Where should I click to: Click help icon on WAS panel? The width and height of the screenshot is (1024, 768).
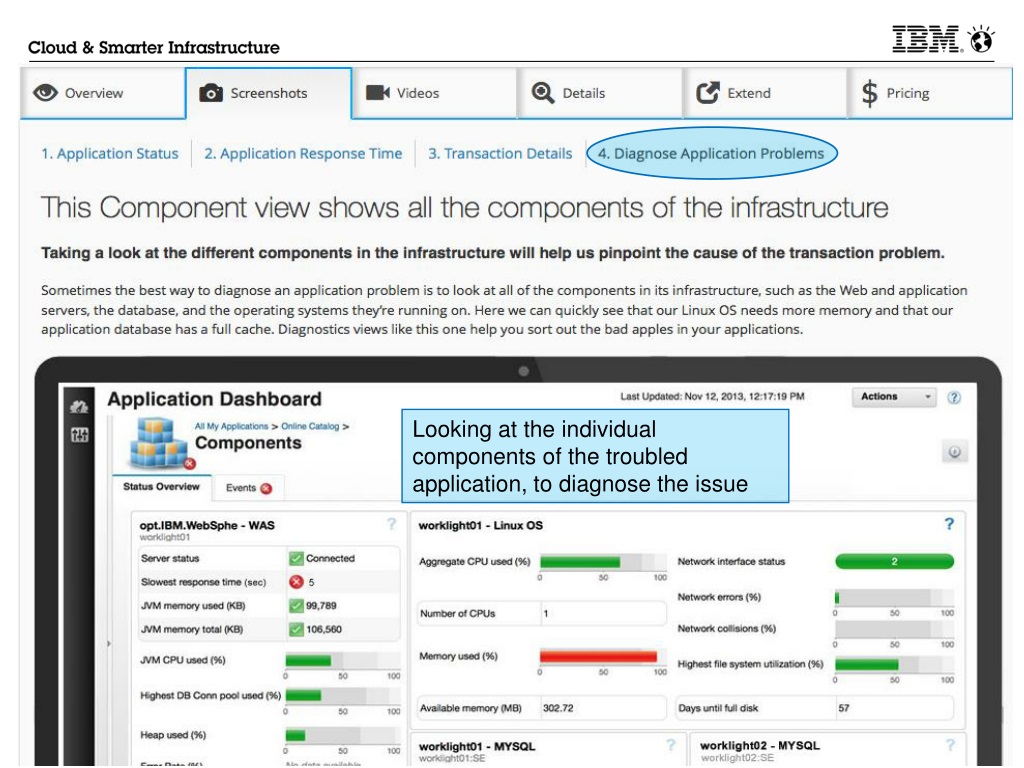click(x=391, y=524)
